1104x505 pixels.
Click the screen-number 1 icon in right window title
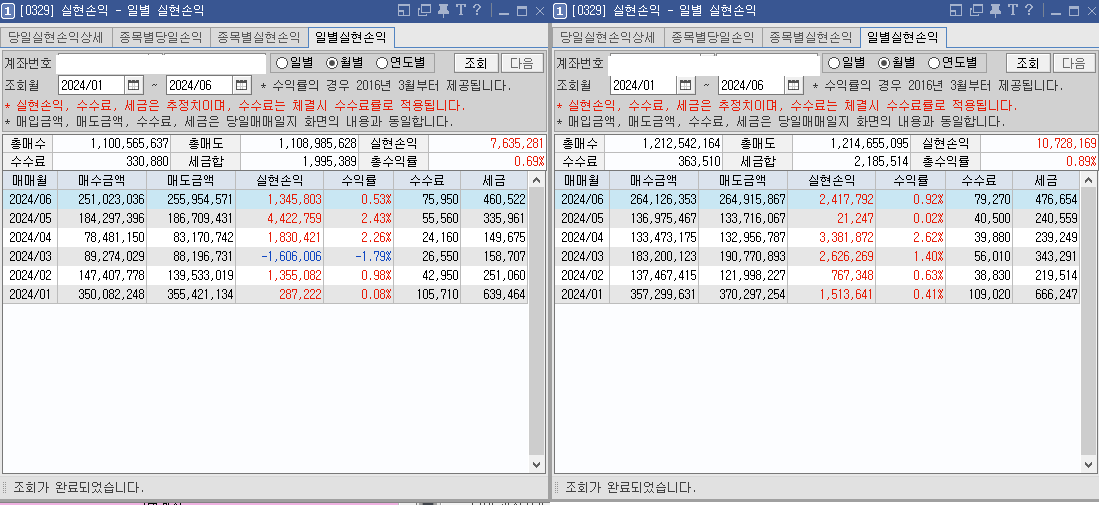[560, 11]
